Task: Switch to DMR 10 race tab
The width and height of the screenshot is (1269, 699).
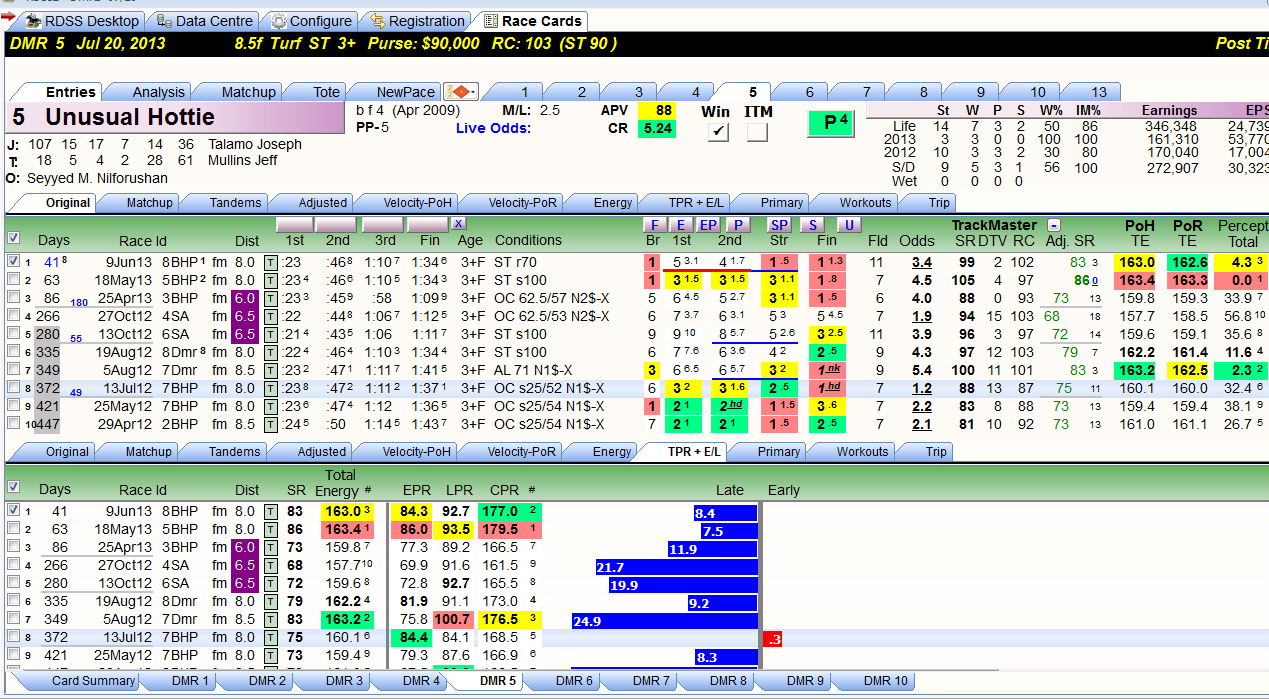Action: (x=885, y=681)
